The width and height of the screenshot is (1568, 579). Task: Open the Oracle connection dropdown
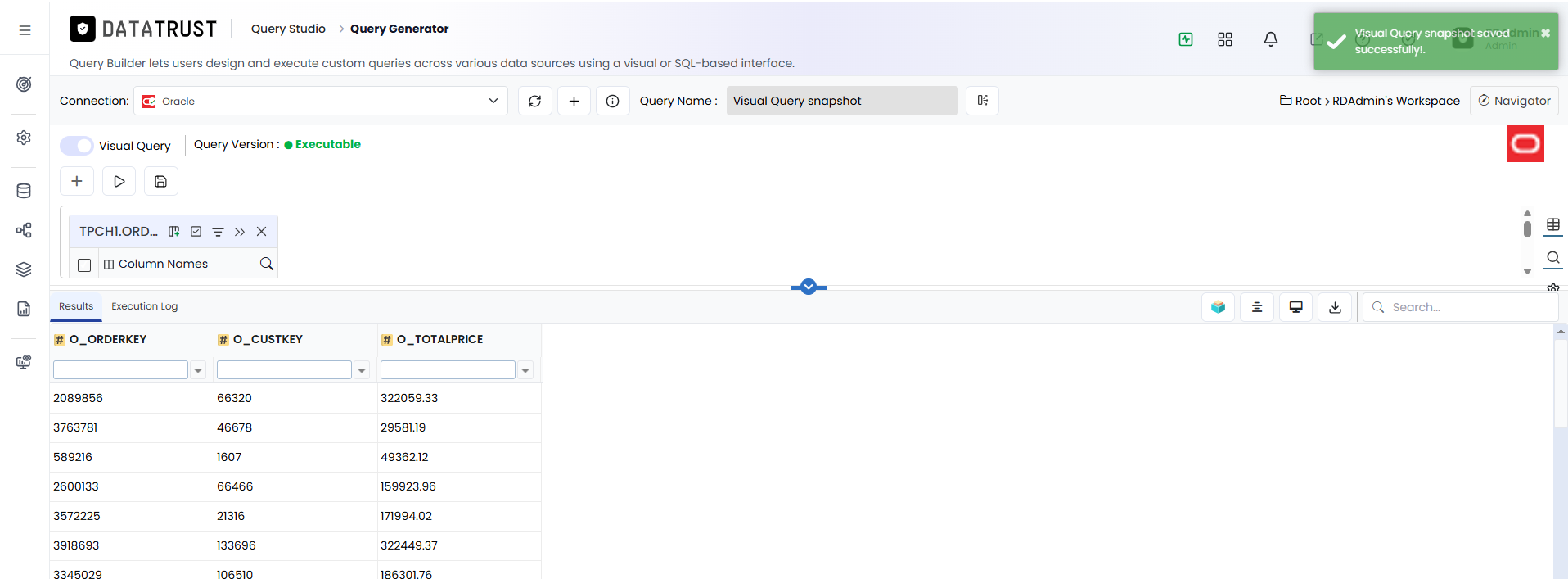tap(321, 101)
